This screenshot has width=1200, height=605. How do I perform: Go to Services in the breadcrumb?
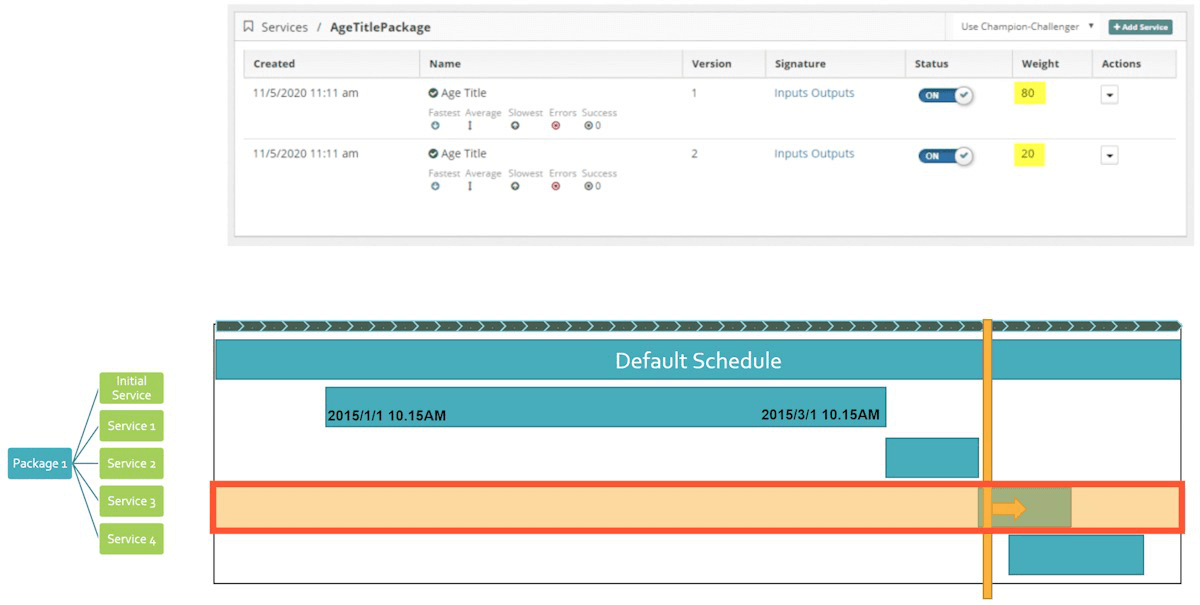[x=284, y=27]
